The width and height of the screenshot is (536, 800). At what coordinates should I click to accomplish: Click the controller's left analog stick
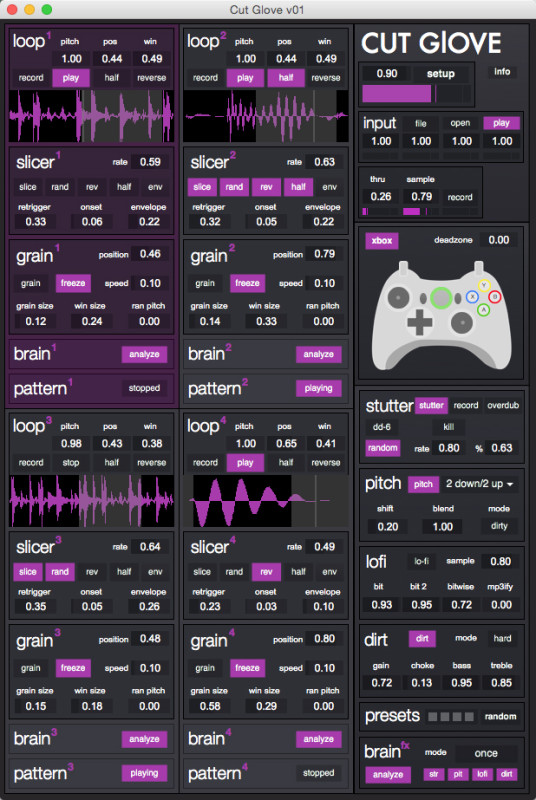tap(398, 297)
